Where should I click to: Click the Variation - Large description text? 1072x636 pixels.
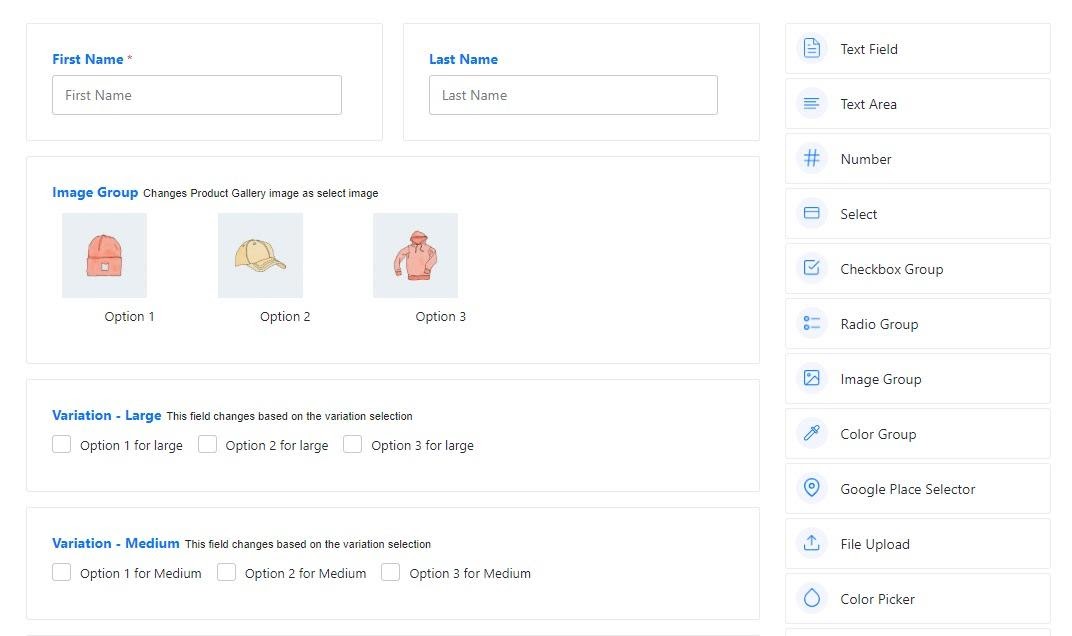[289, 416]
